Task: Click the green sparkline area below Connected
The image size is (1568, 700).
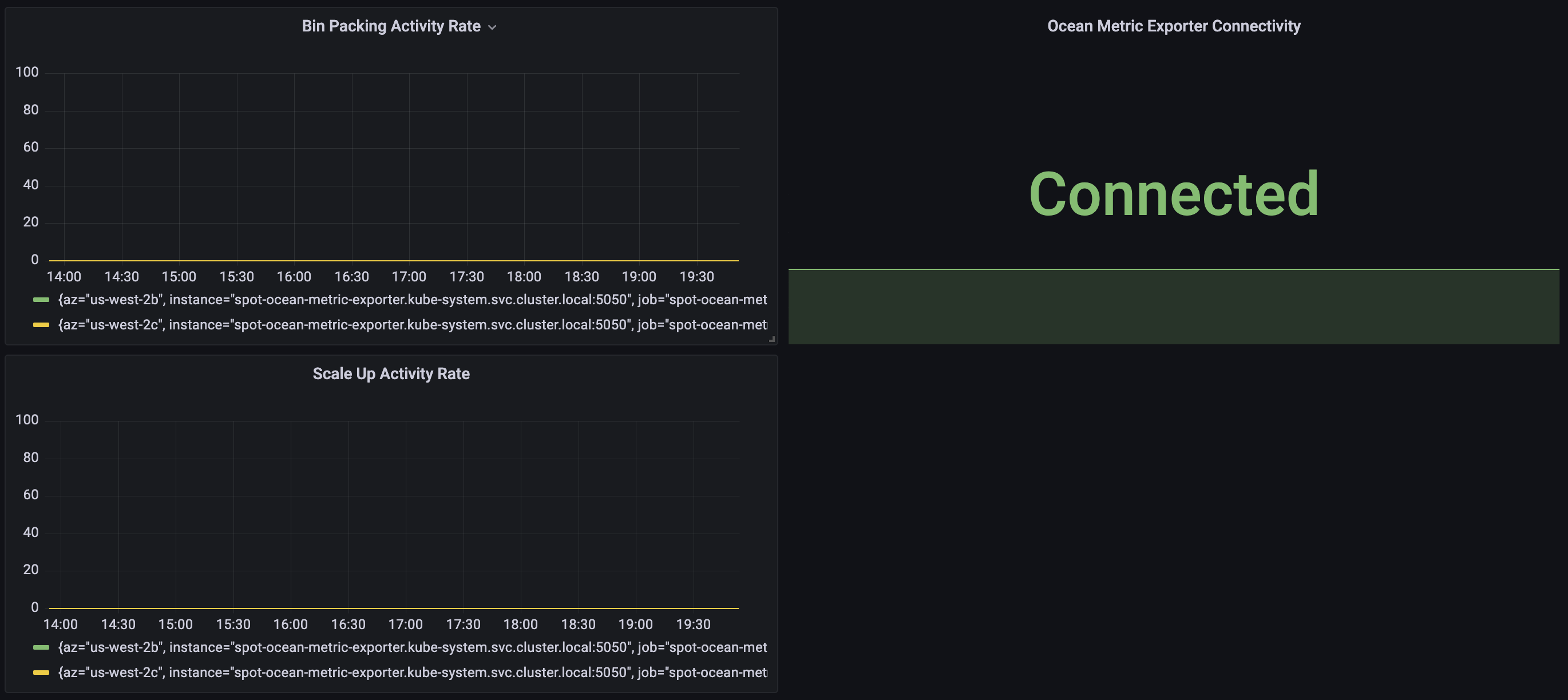Action: [1173, 306]
